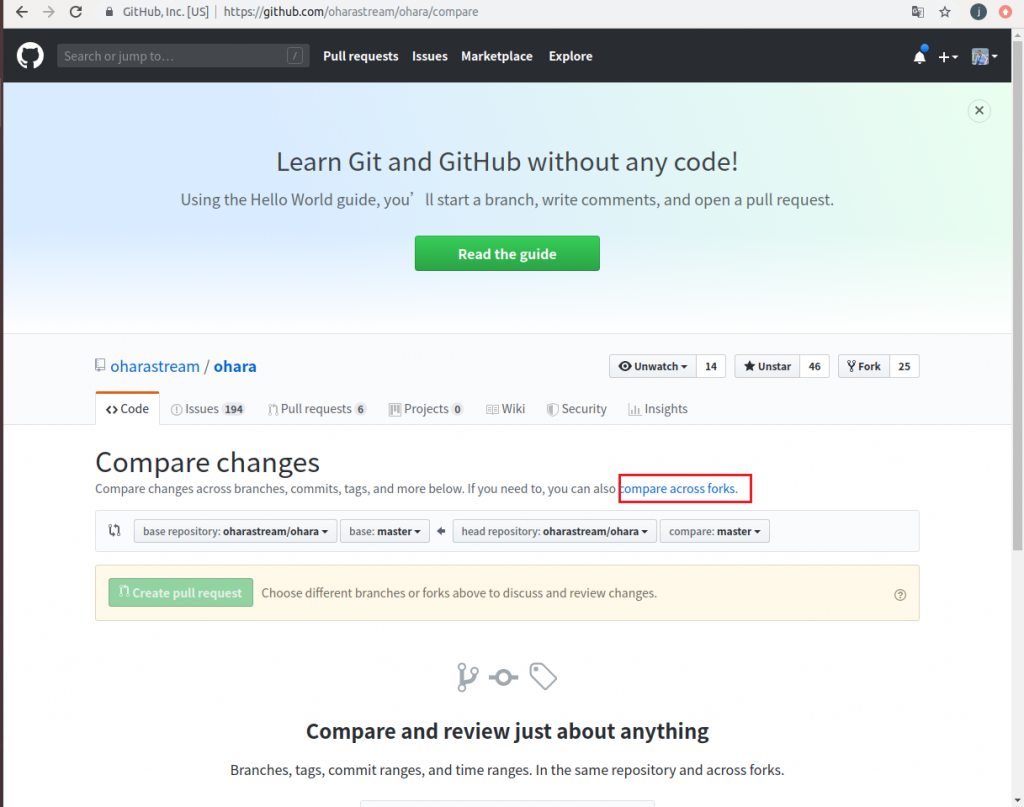Go back using browser back arrow

22,12
